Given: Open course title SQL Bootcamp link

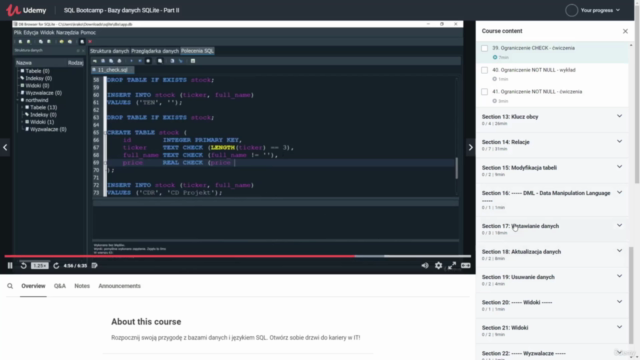Looking at the screenshot, I should [121, 10].
